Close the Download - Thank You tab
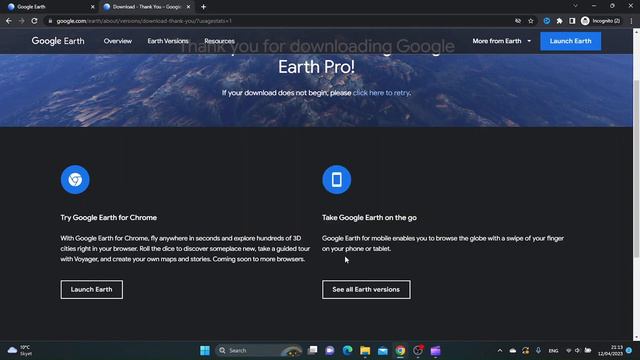Image resolution: width=640 pixels, height=360 pixels. [x=188, y=7]
